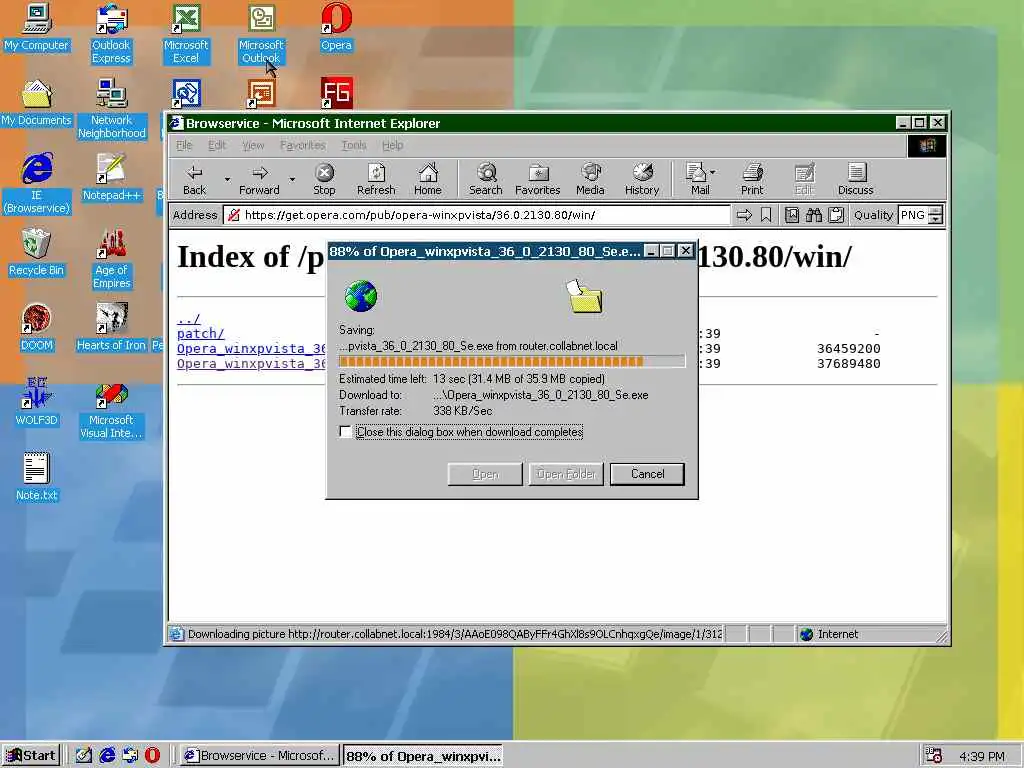Image resolution: width=1024 pixels, height=768 pixels.
Task: Click the Back toolbar button
Action: [194, 180]
